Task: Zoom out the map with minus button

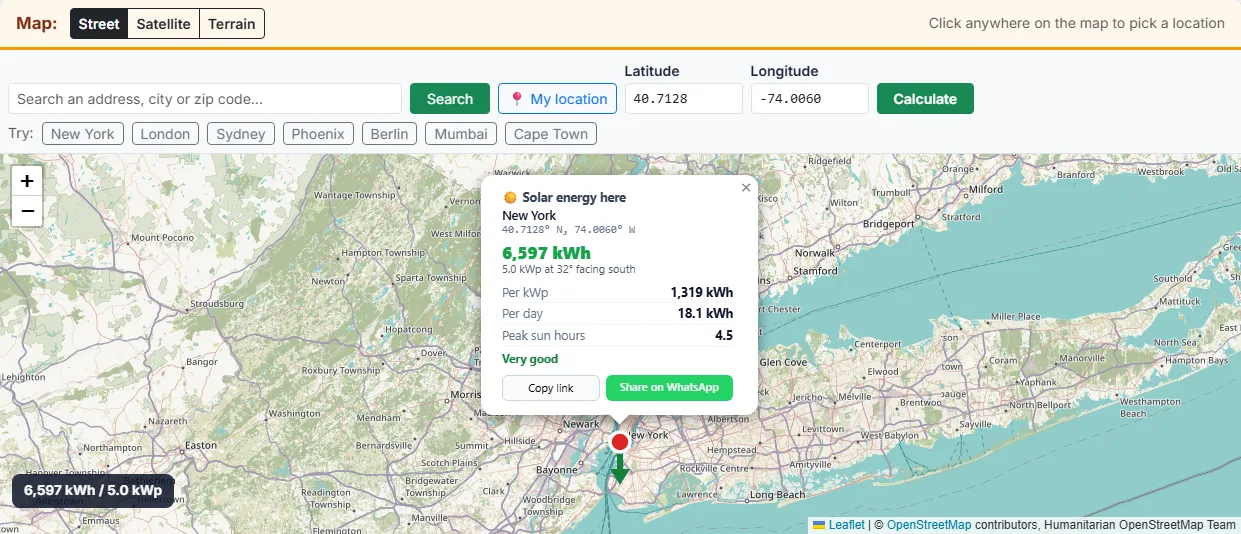Action: [x=27, y=211]
